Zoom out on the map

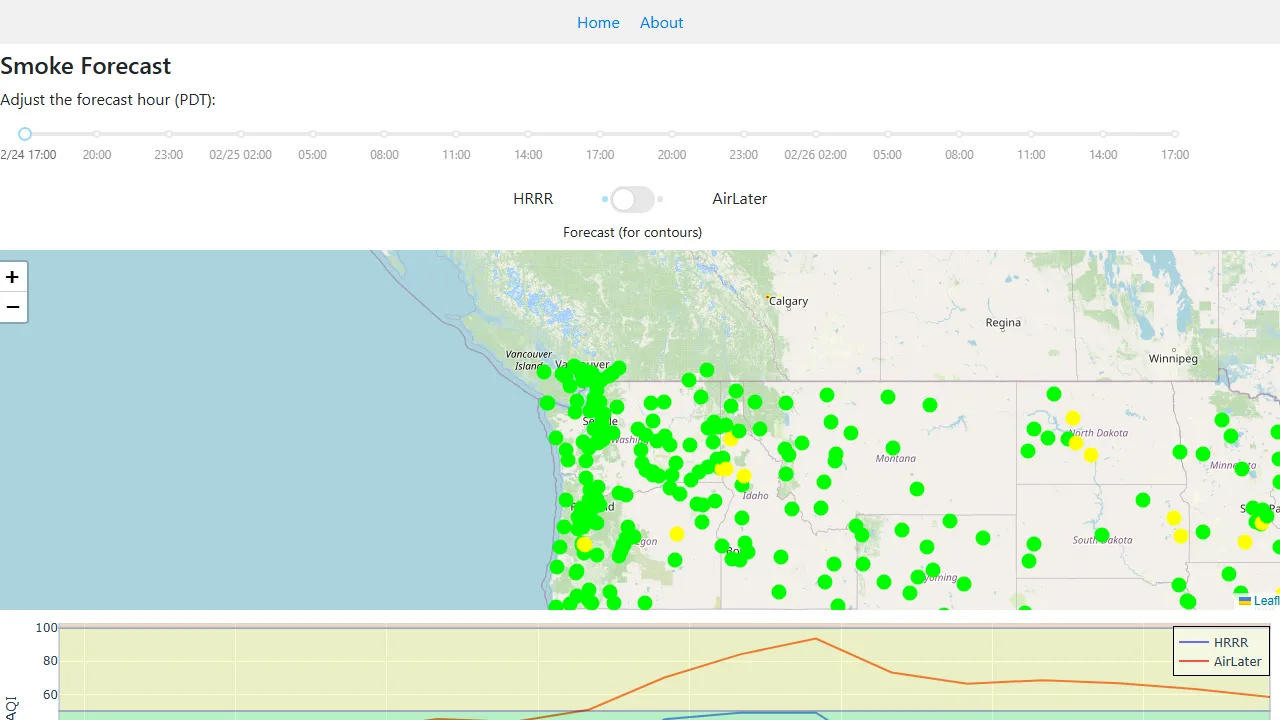12,307
